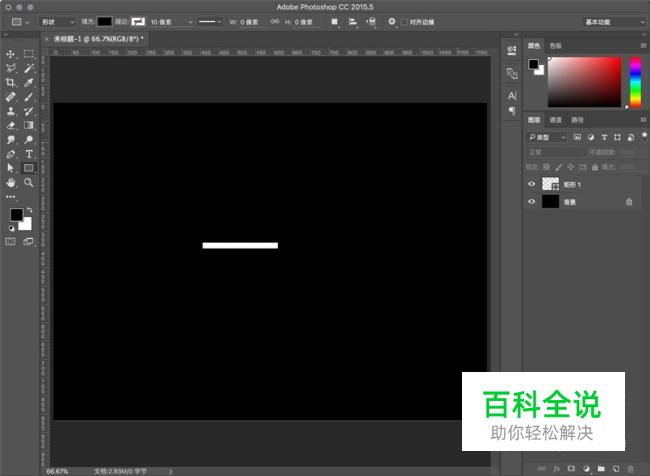Swap foreground and background colors in toolbar
The image size is (650, 476).
29,210
